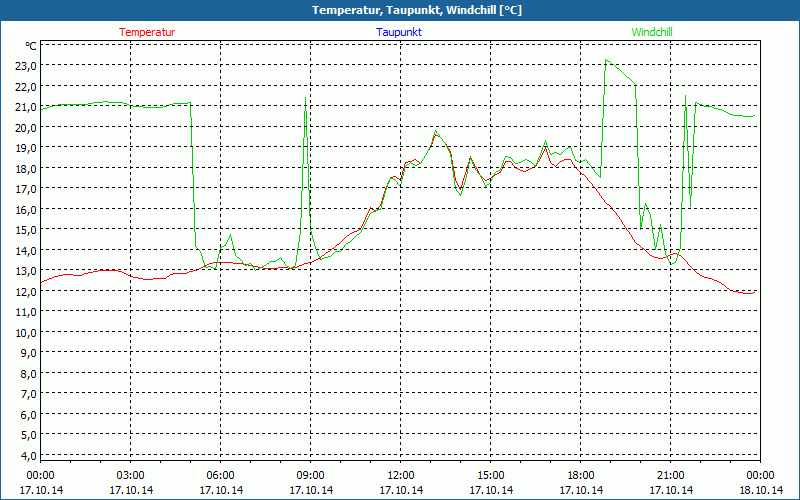The height and width of the screenshot is (500, 800).
Task: Click the 16,0 y-axis value
Action: click(27, 209)
